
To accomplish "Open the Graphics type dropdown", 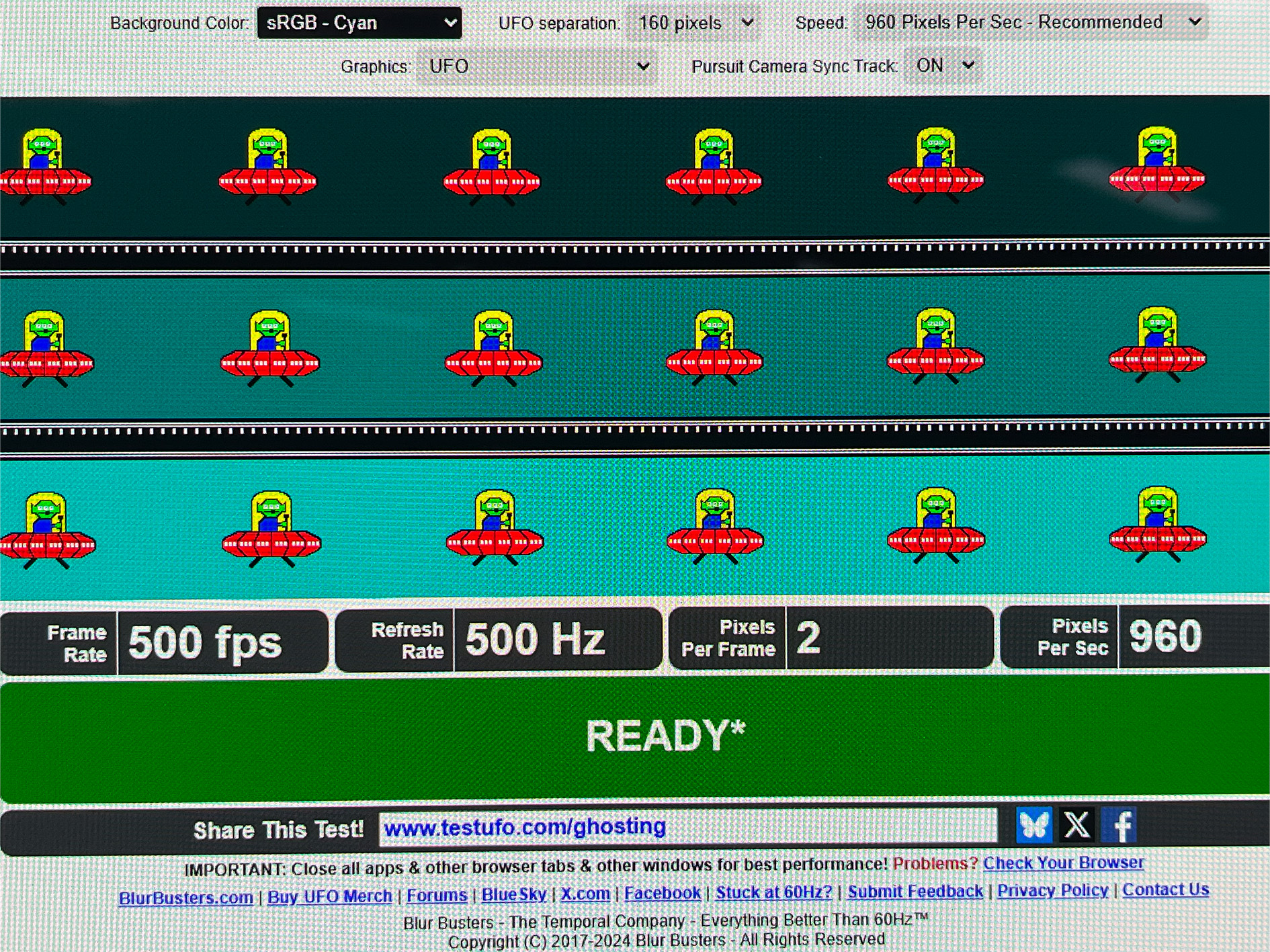I will pyautogui.click(x=537, y=67).
